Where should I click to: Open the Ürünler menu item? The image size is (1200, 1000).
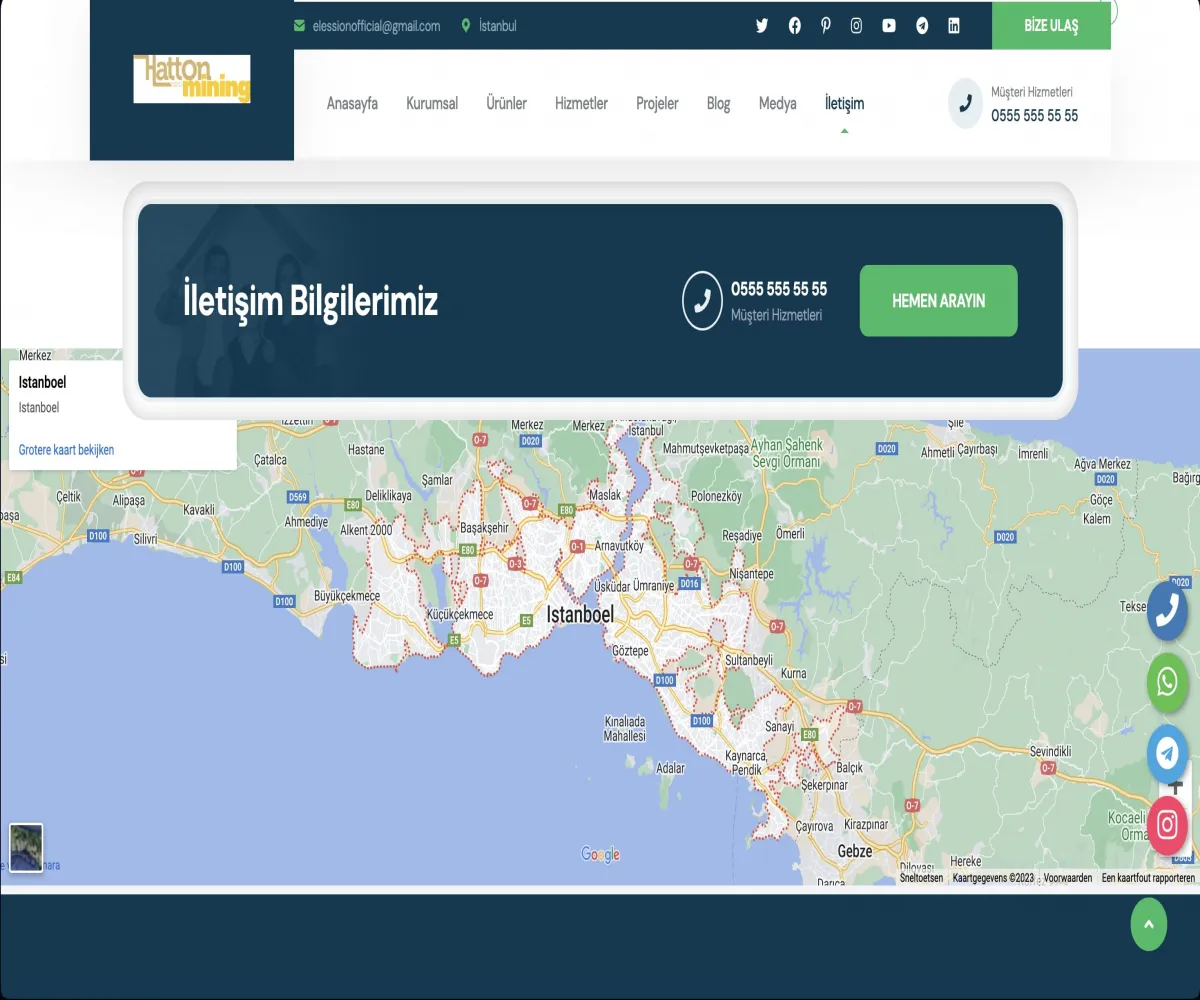tap(506, 103)
